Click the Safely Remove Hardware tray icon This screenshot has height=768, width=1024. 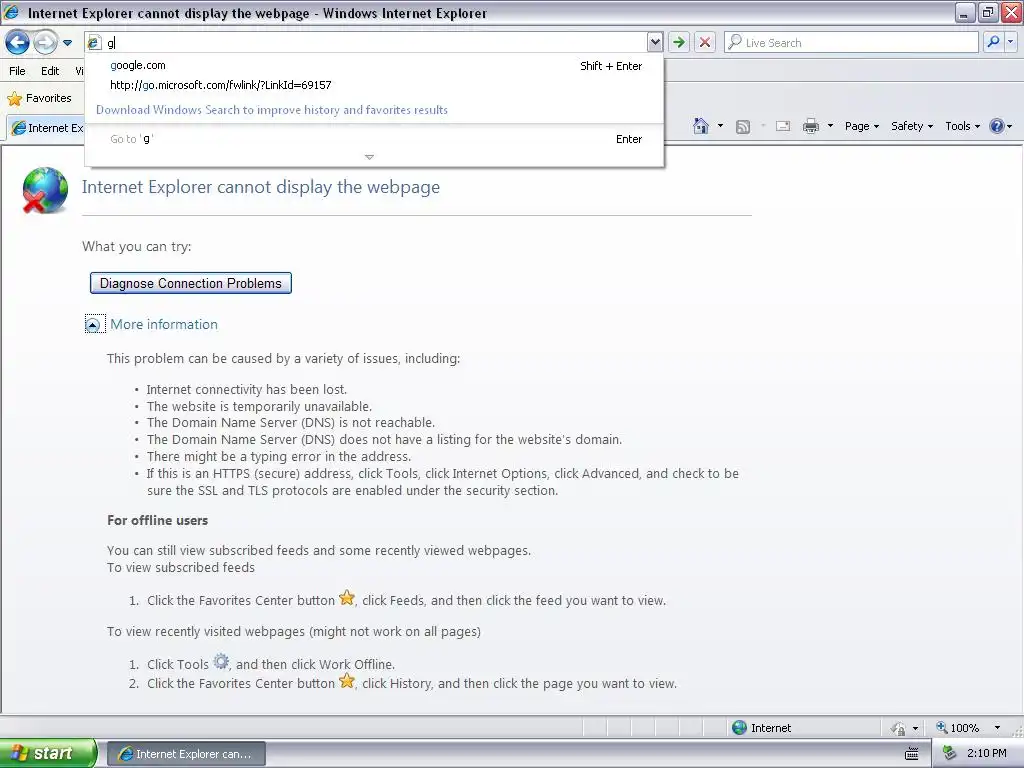coord(949,754)
